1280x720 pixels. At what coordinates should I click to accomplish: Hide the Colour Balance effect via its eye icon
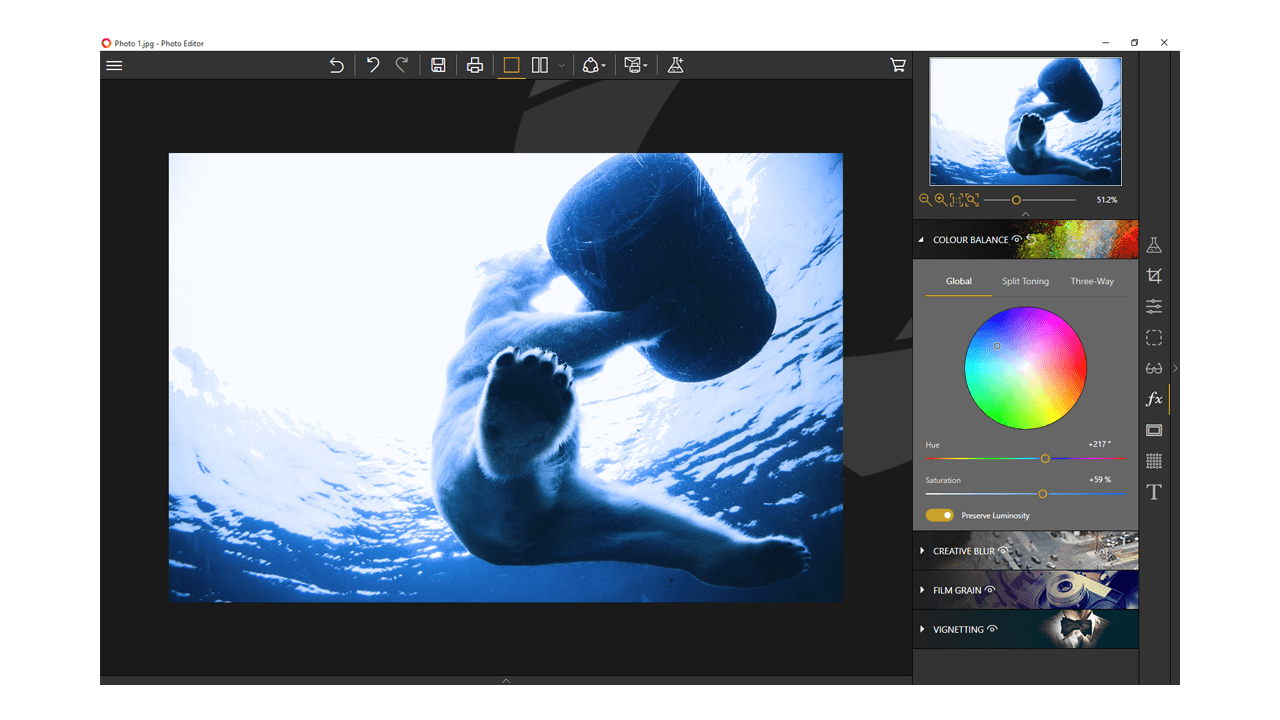tap(1016, 239)
